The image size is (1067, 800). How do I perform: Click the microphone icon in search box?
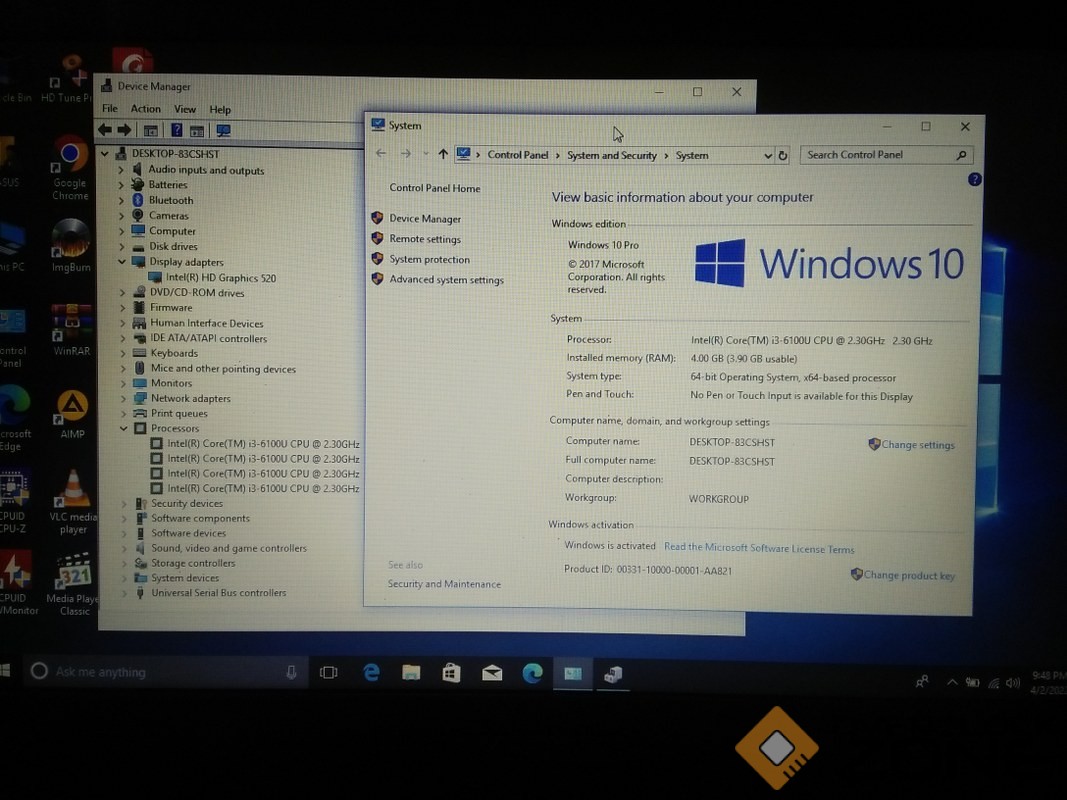(x=291, y=672)
